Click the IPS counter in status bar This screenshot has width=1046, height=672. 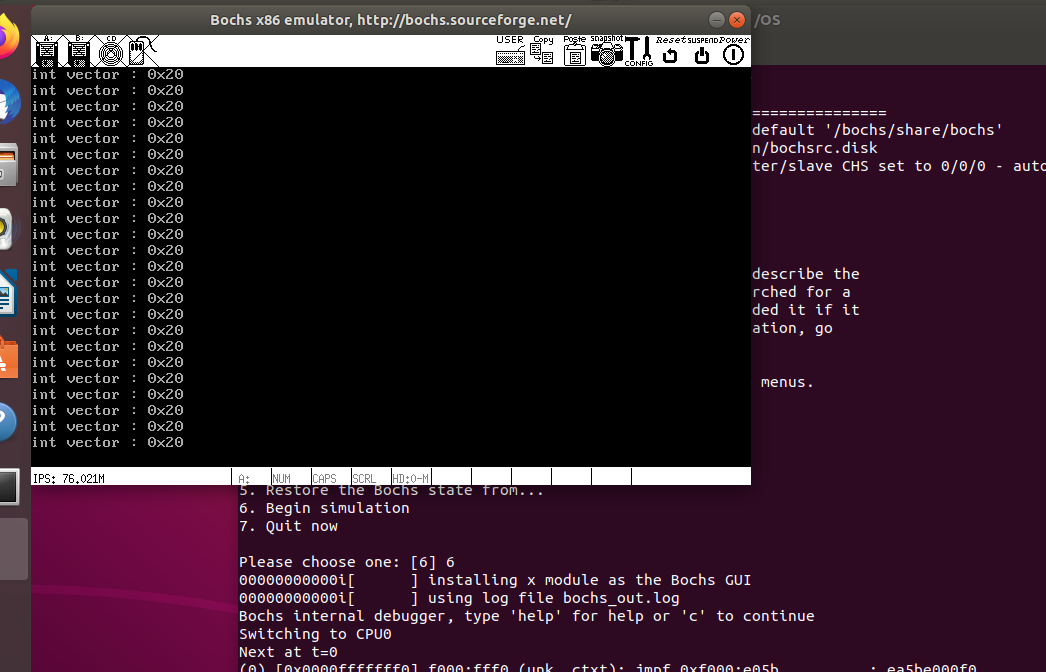(x=68, y=478)
